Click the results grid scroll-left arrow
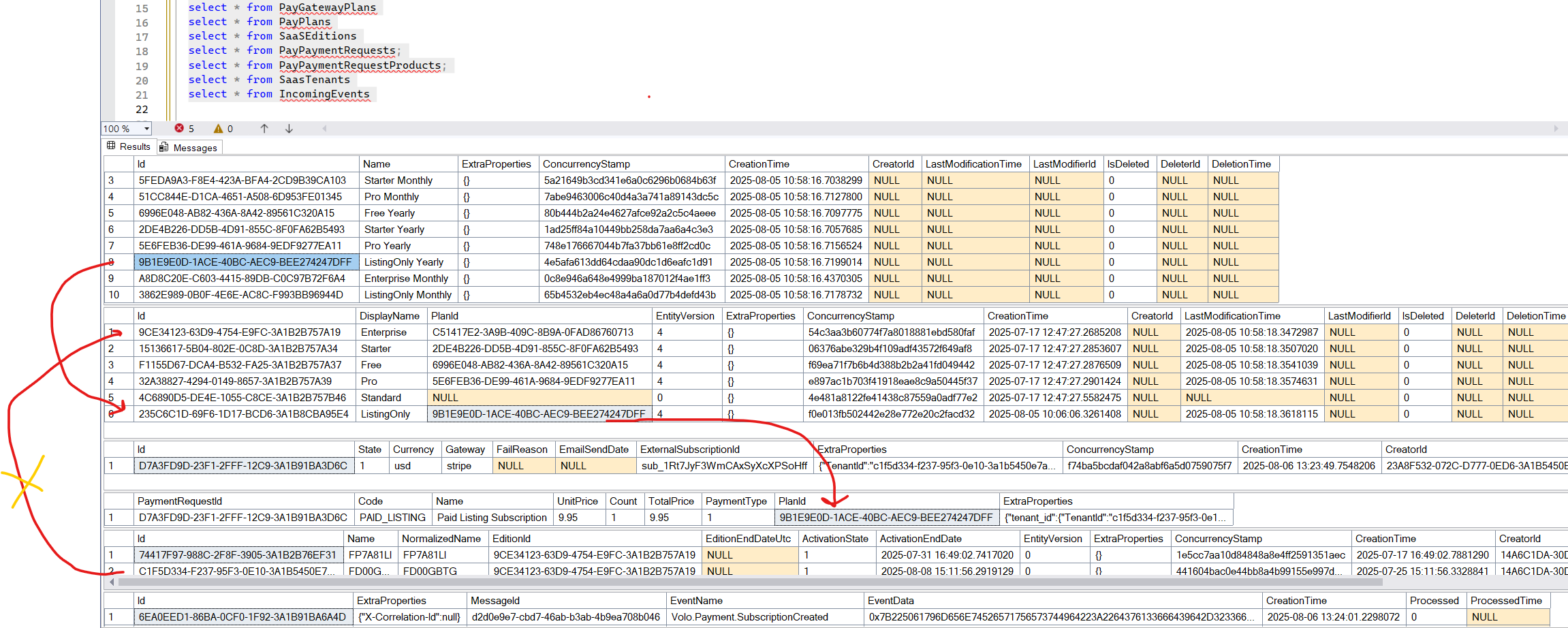The image size is (1568, 628). pos(112,582)
